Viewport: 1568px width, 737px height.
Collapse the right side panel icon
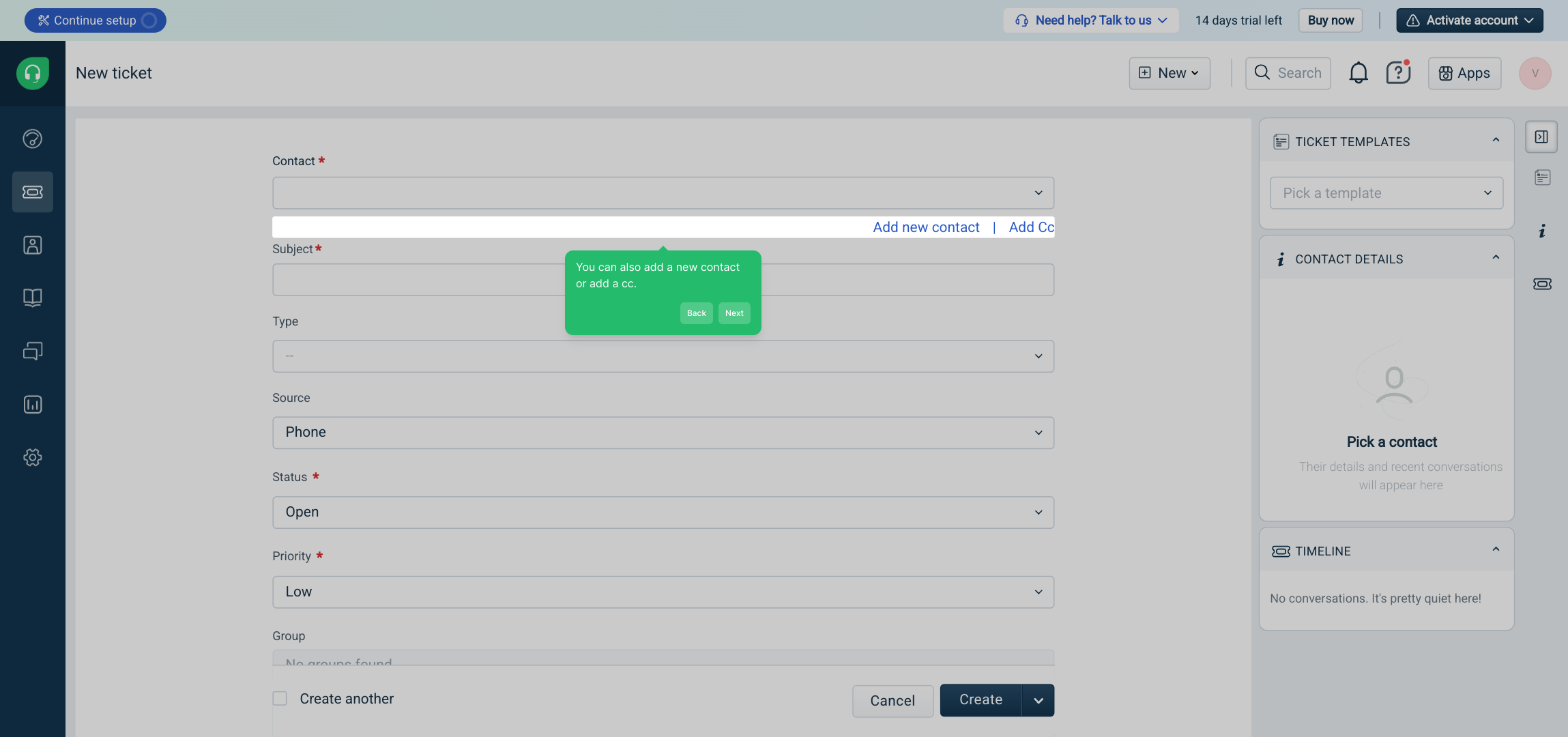pos(1541,137)
